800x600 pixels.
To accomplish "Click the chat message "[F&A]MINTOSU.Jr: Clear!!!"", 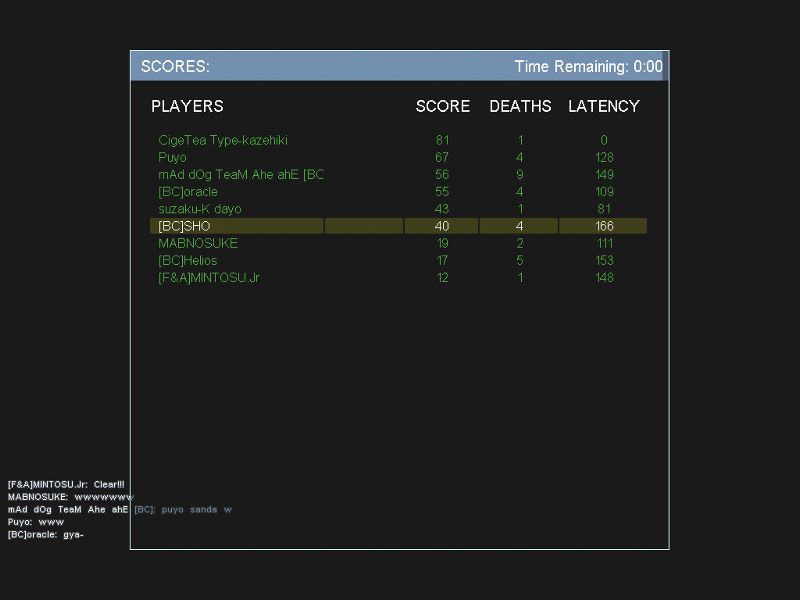I will pyautogui.click(x=66, y=485).
